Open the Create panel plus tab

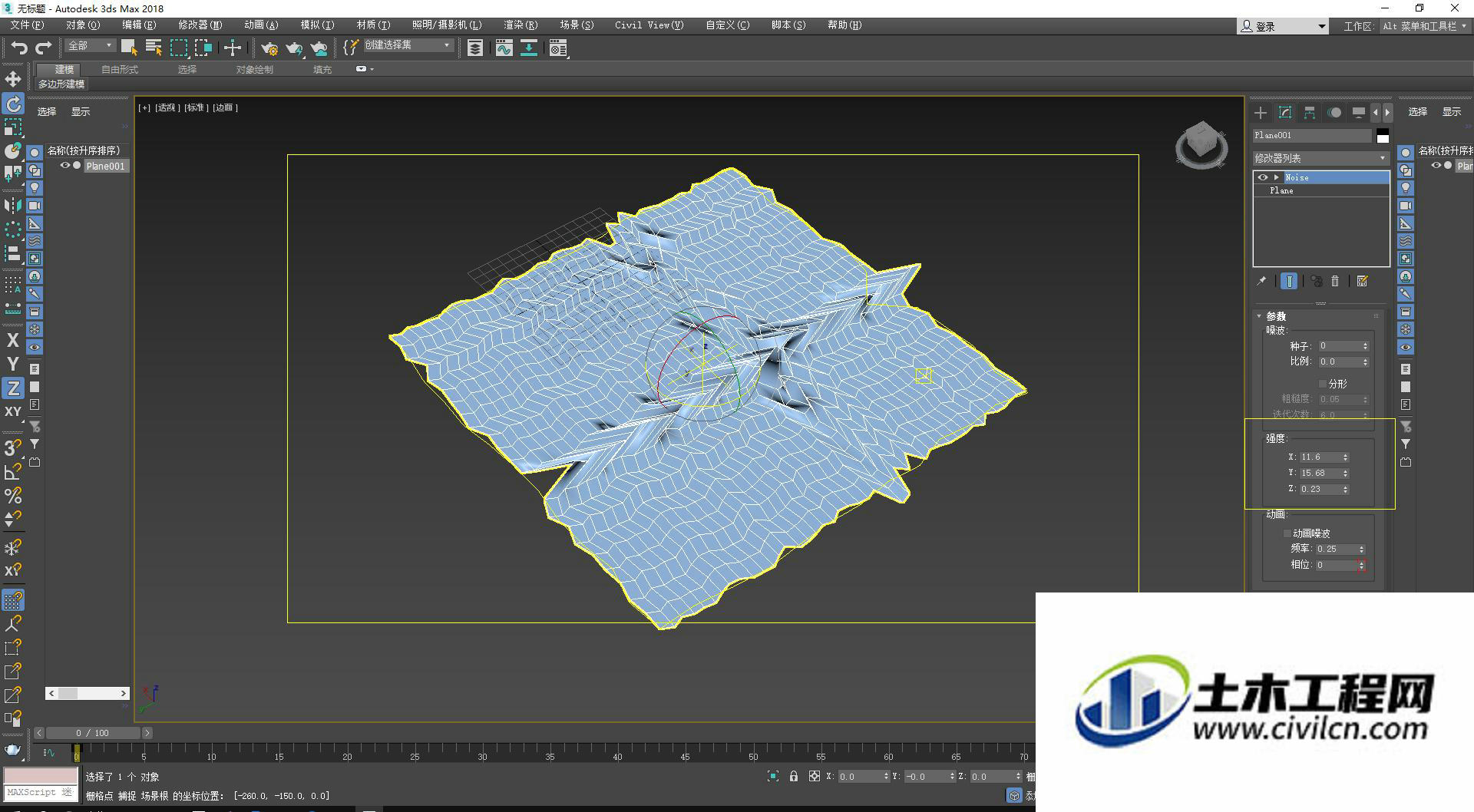[1261, 113]
